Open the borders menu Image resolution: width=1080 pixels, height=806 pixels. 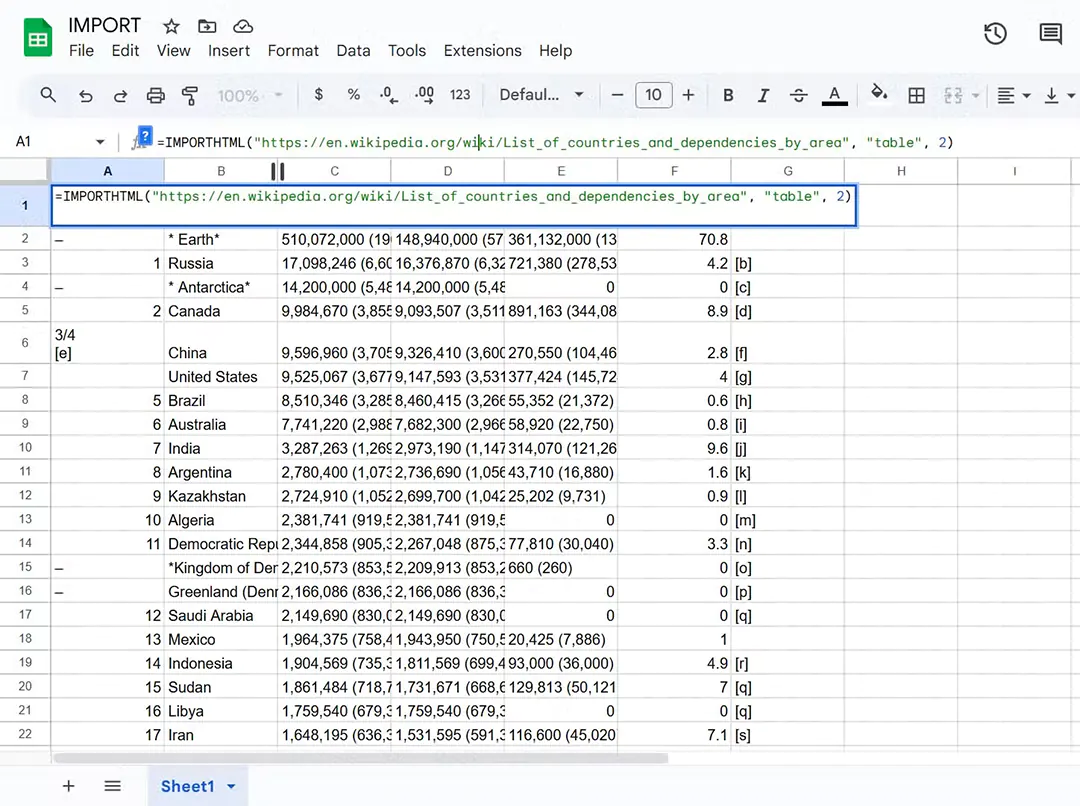[x=917, y=95]
